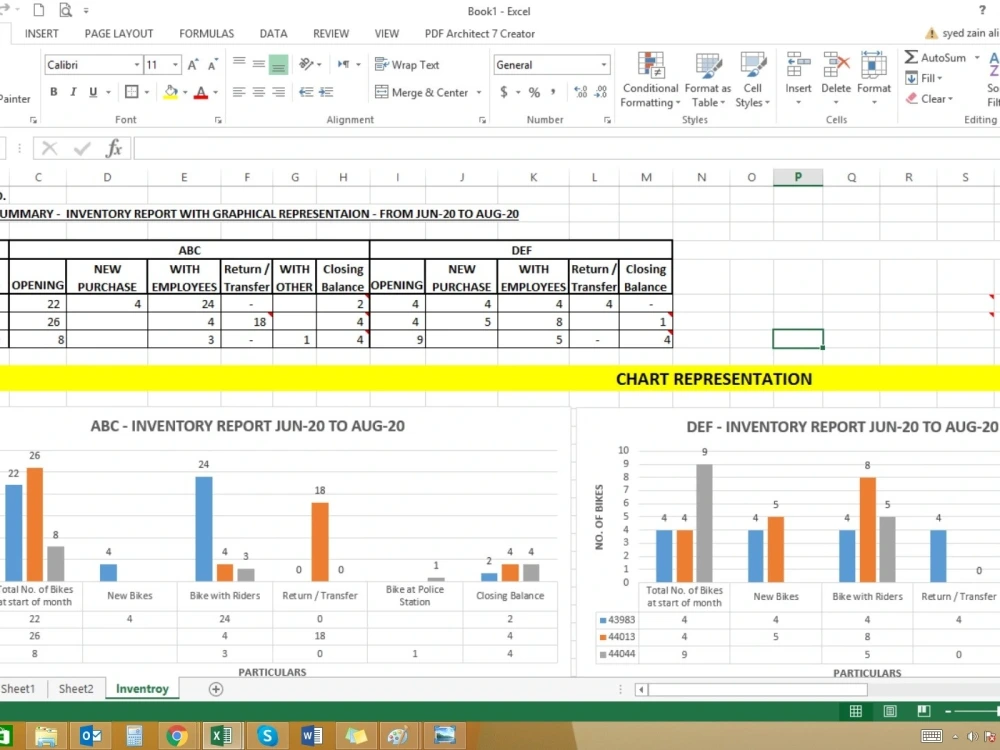Toggle top vertical alignment
The width and height of the screenshot is (1000, 750).
tap(239, 64)
